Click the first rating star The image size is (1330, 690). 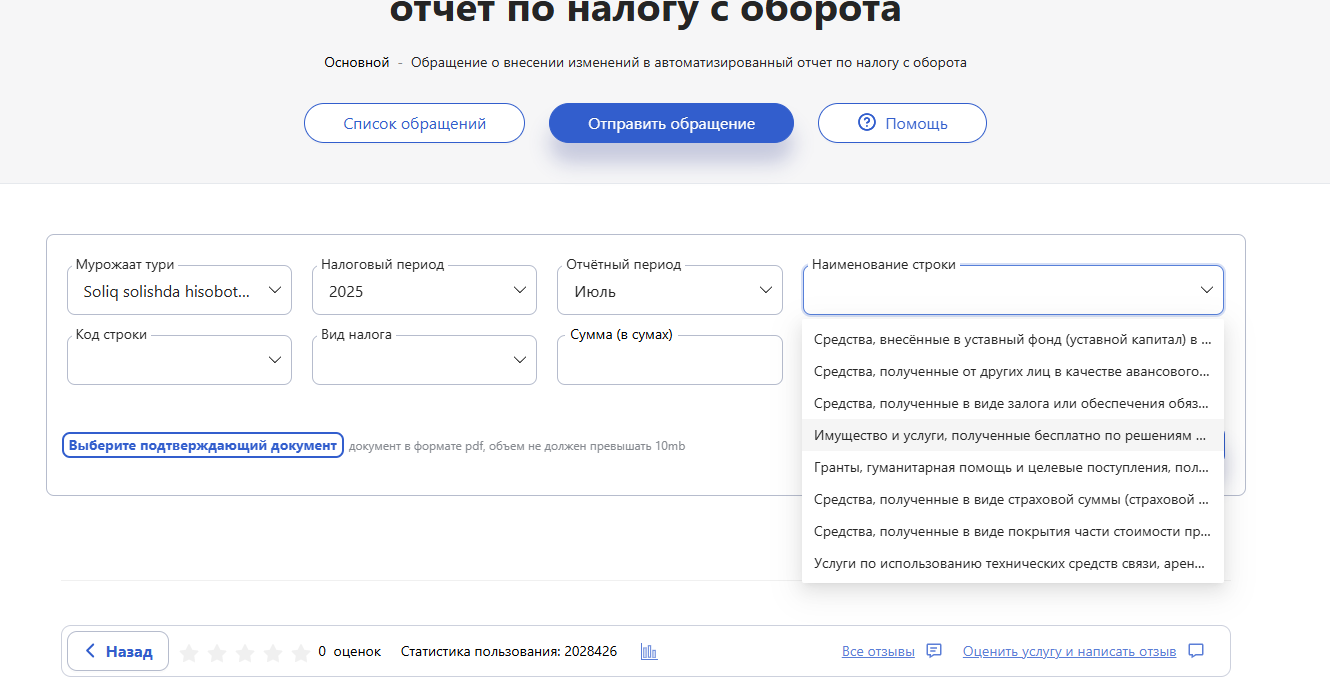point(188,653)
